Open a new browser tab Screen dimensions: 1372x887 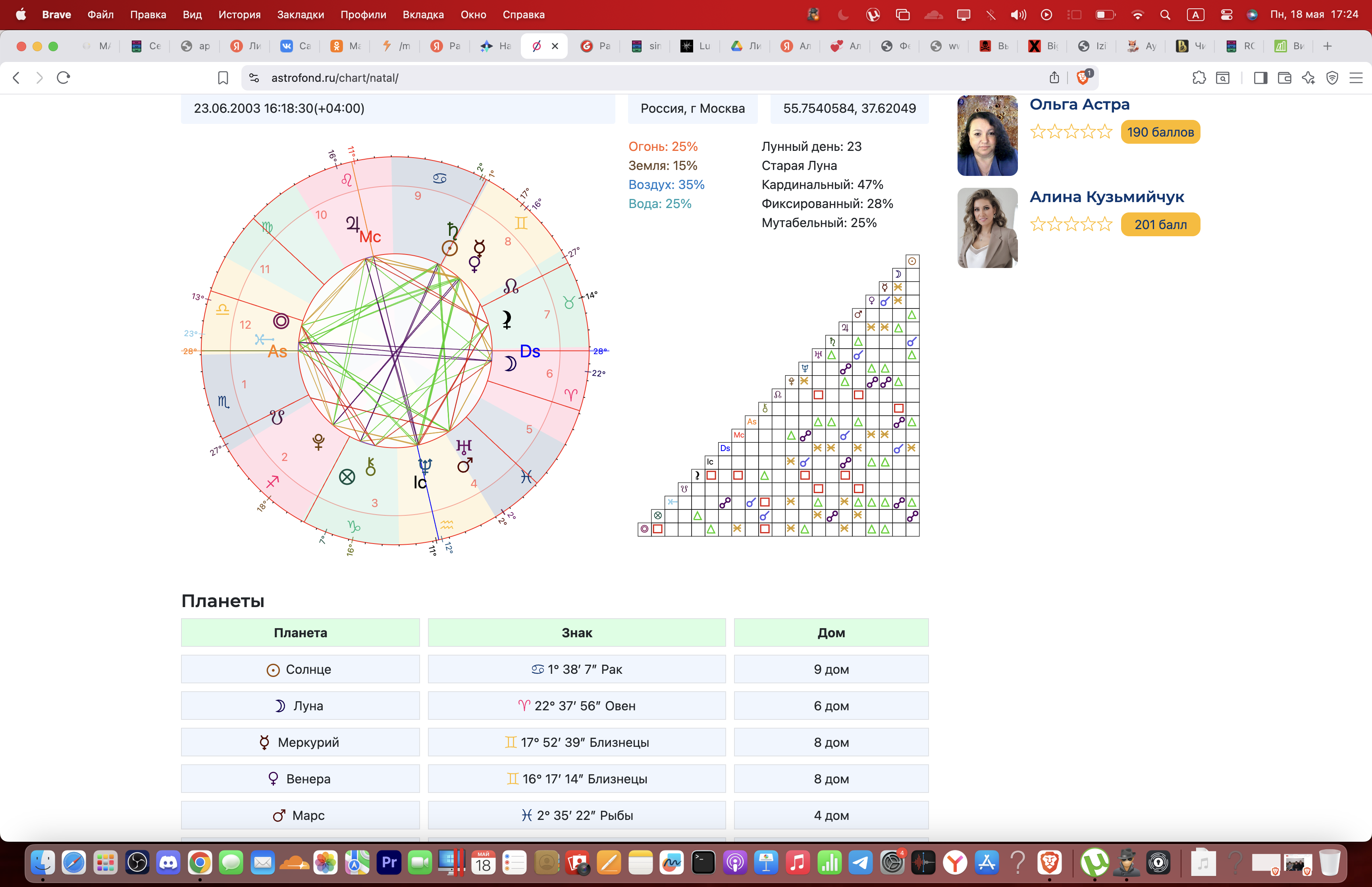click(1328, 46)
